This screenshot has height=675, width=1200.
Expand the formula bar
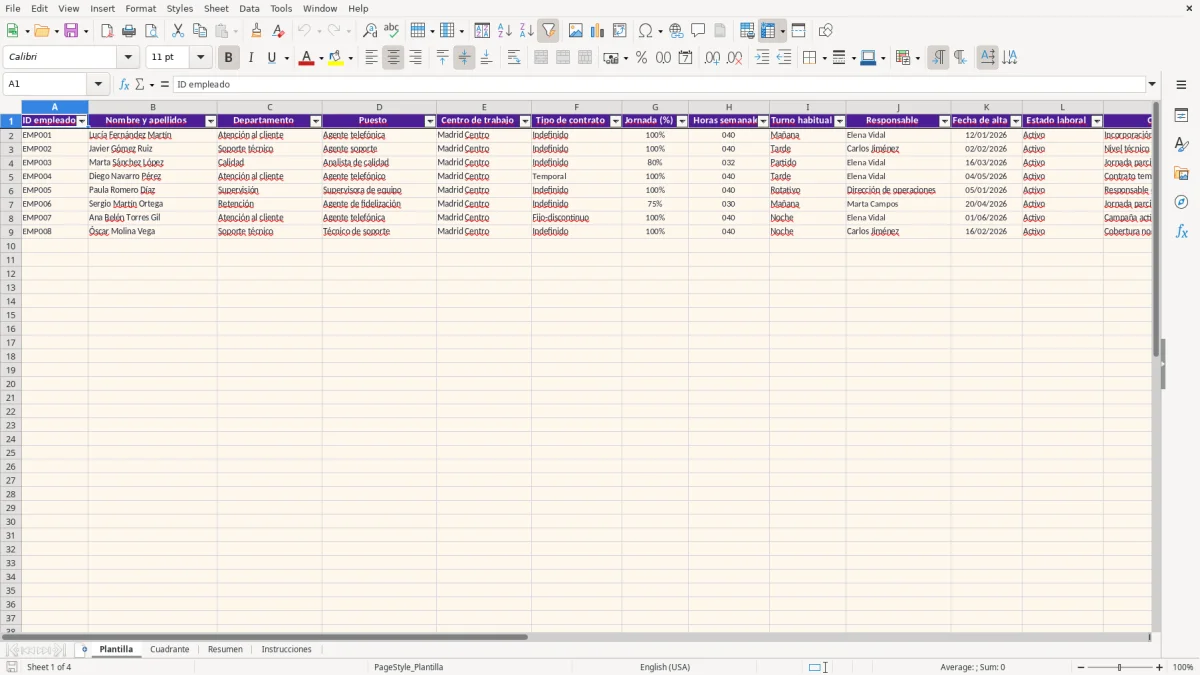click(1152, 84)
